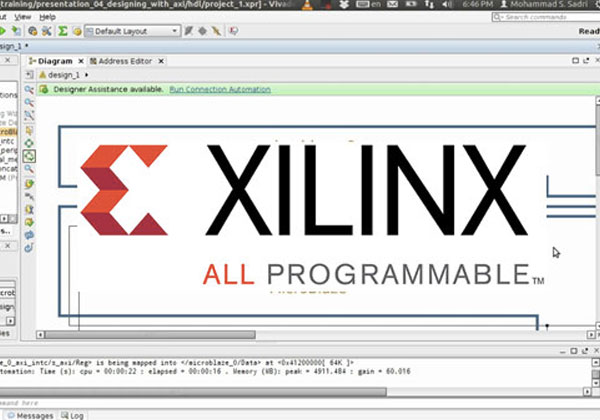Click the green diamond icon in diagram toolbar
Viewport: 600px width, 420px height.
tap(29, 143)
